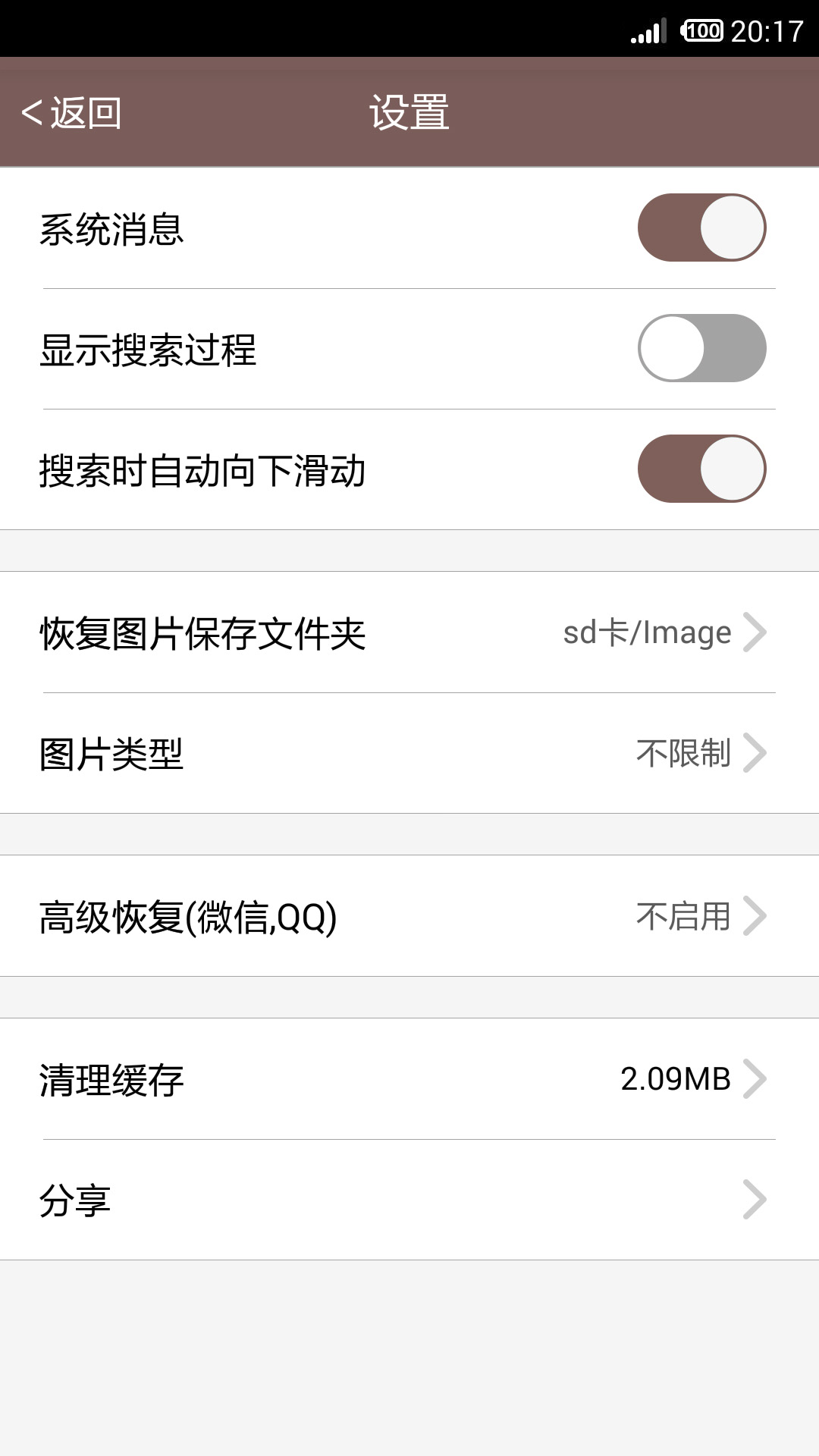Screen dimensions: 819x1456
Task: Tap 清理缓存 to clear cache
Action: click(111, 1080)
